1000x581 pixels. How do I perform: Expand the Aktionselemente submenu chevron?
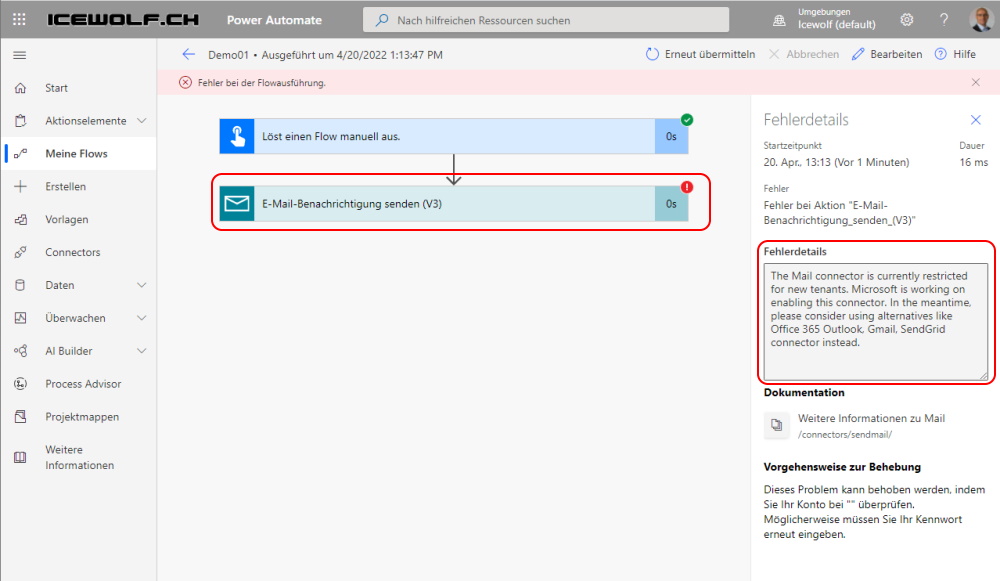[x=142, y=121]
